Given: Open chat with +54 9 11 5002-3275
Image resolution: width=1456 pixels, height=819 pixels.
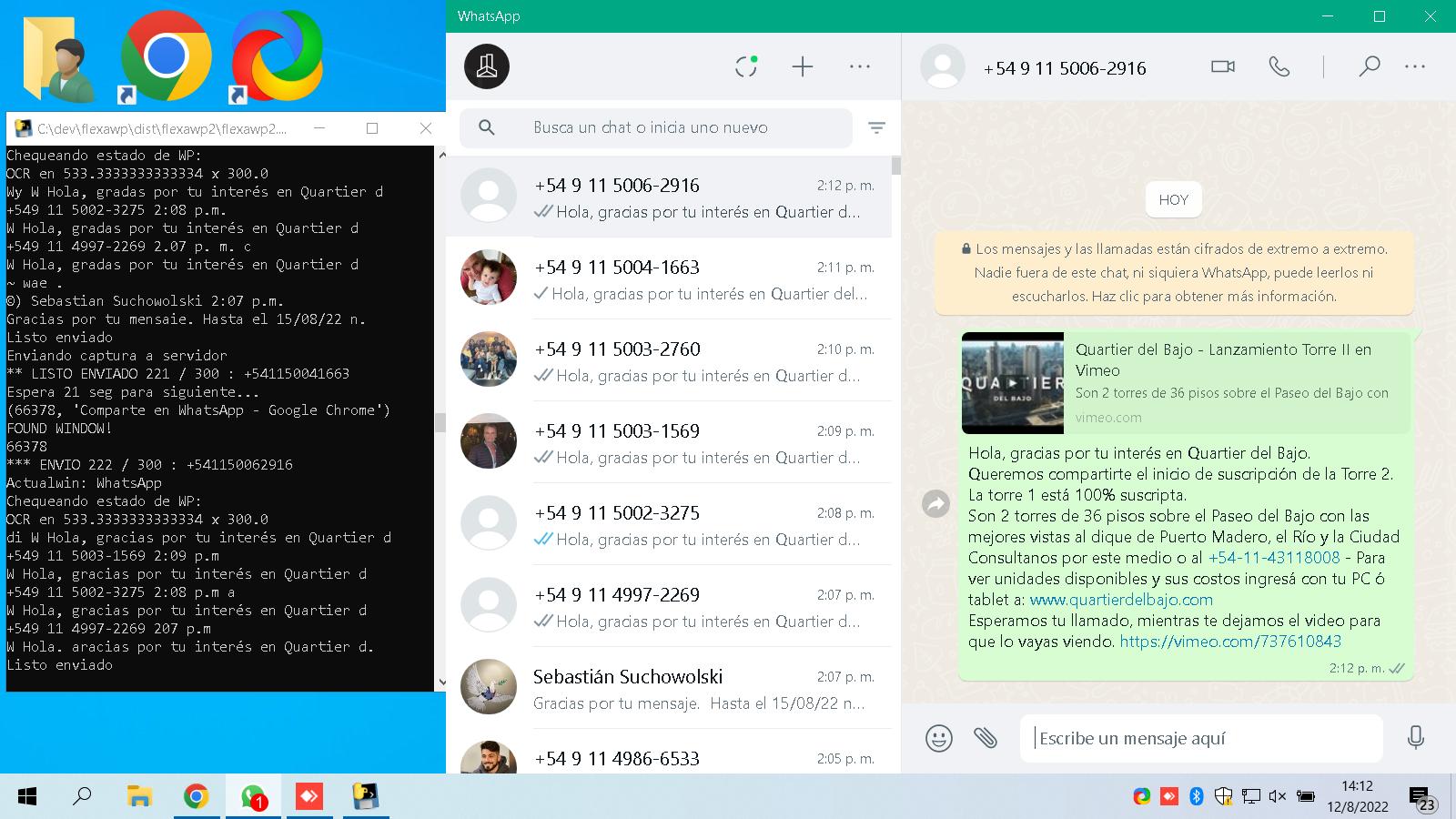Looking at the screenshot, I should tap(669, 524).
